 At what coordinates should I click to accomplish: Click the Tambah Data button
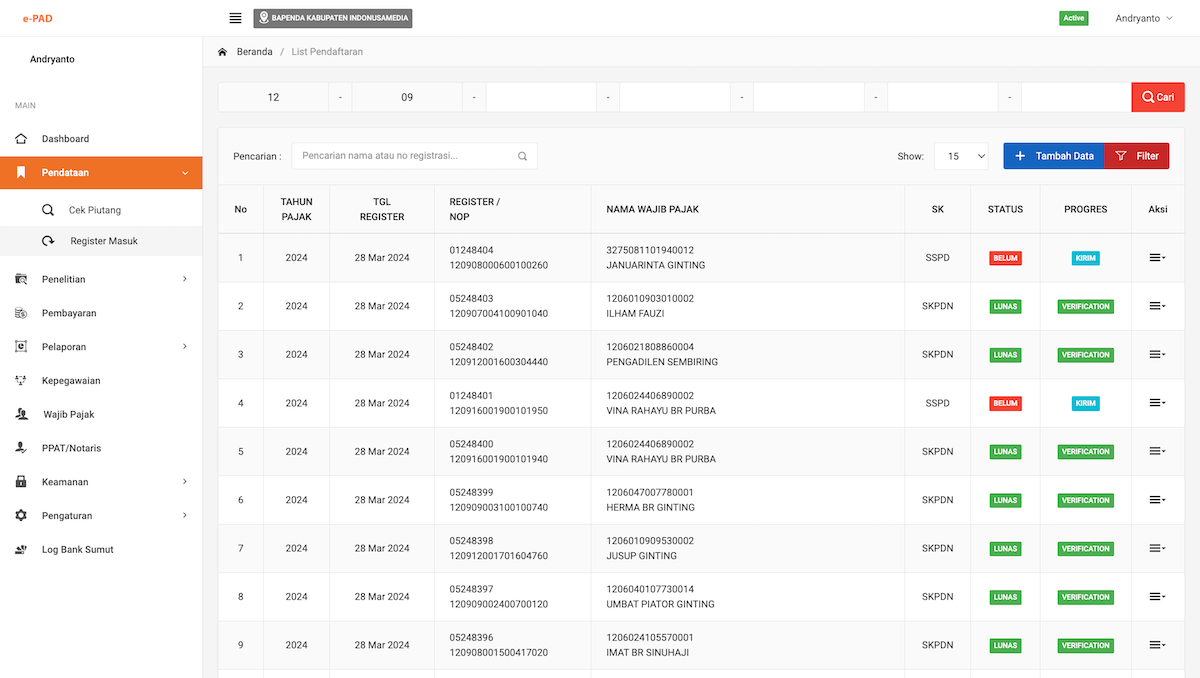(x=1054, y=156)
